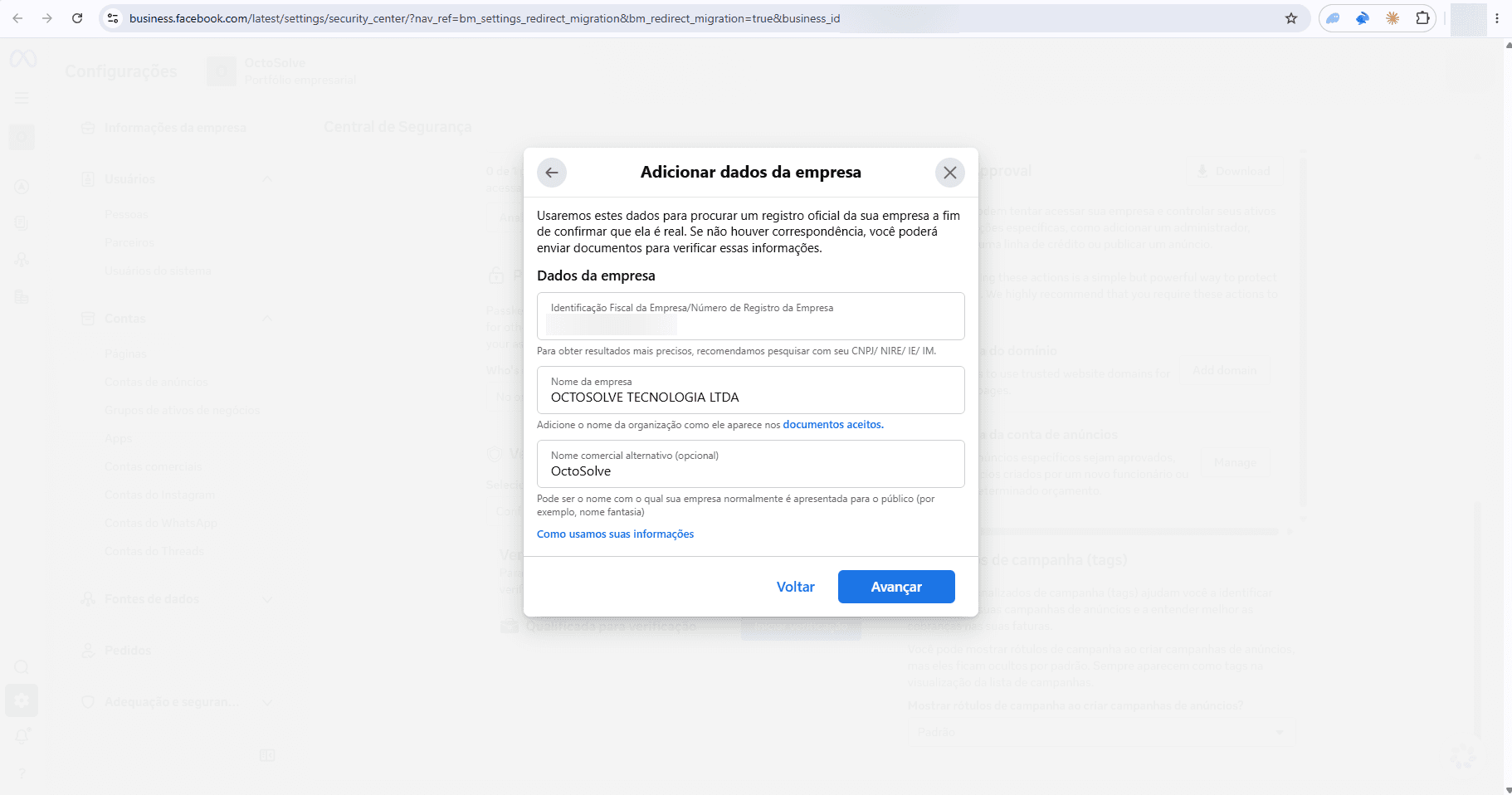Click the site information icon in address bar
This screenshot has height=795, width=1512.
[114, 18]
